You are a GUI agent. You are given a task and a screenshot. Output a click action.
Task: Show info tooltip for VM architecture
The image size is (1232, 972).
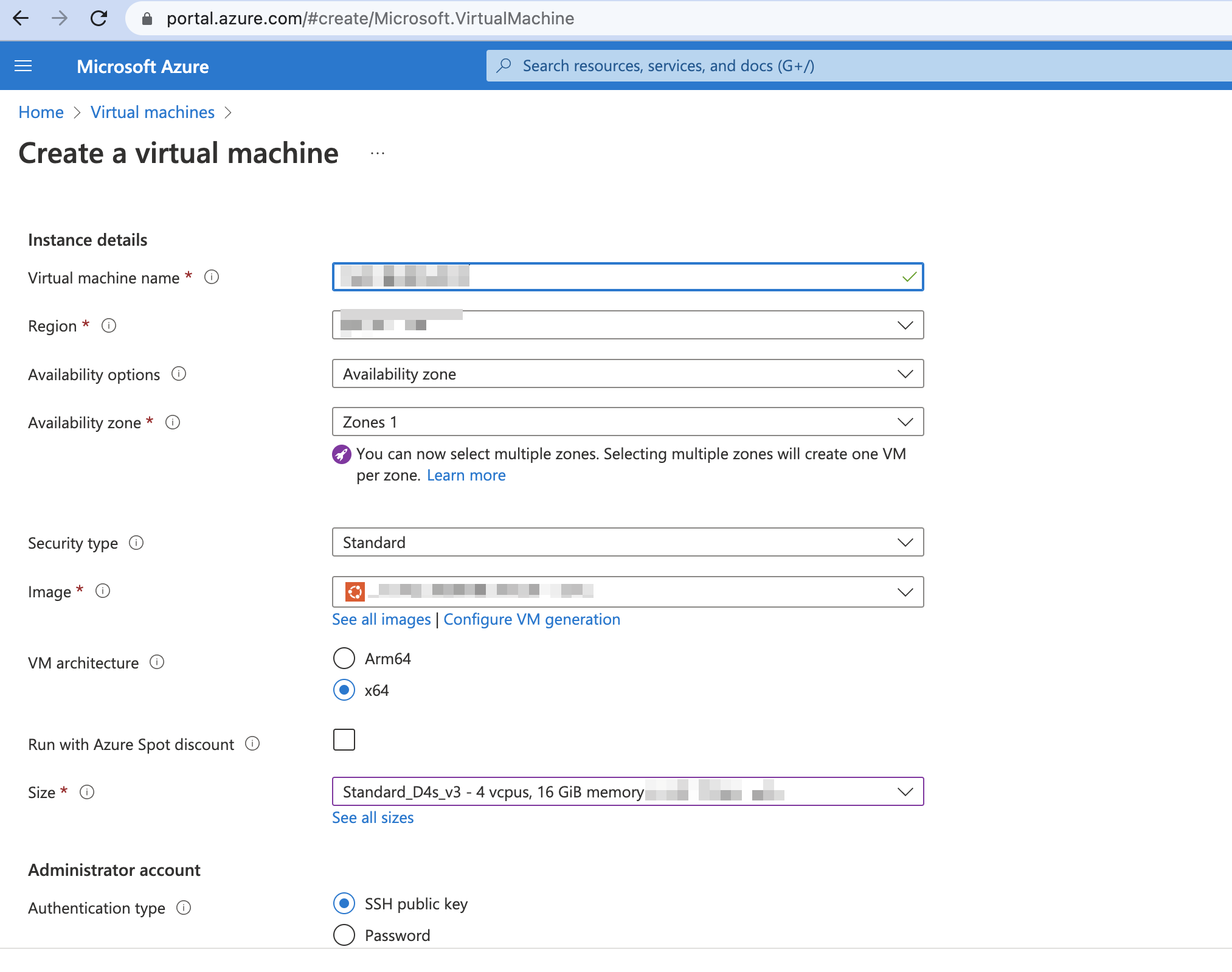(157, 662)
